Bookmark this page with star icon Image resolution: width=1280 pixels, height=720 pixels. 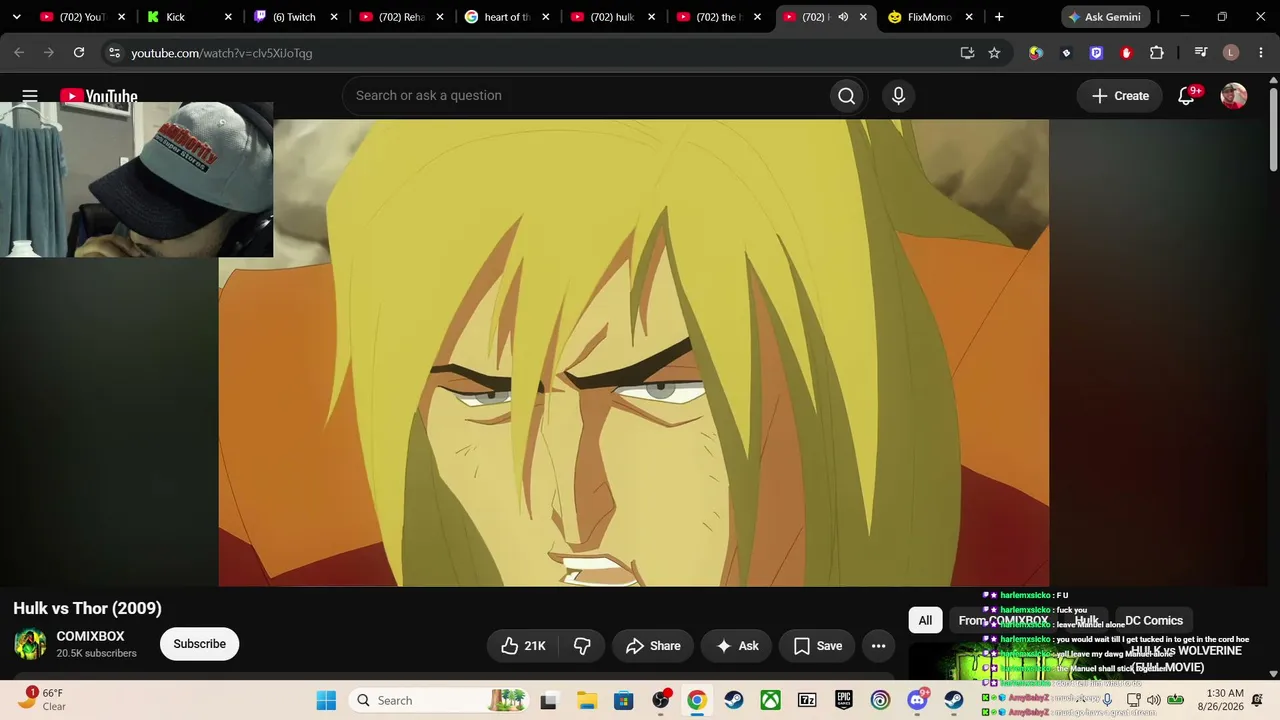coord(994,53)
